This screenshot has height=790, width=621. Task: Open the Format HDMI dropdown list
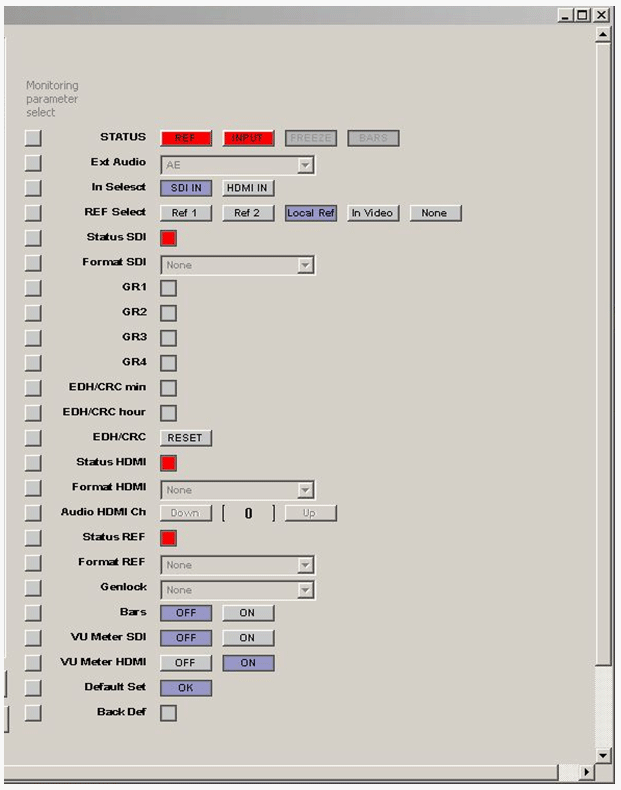305,490
